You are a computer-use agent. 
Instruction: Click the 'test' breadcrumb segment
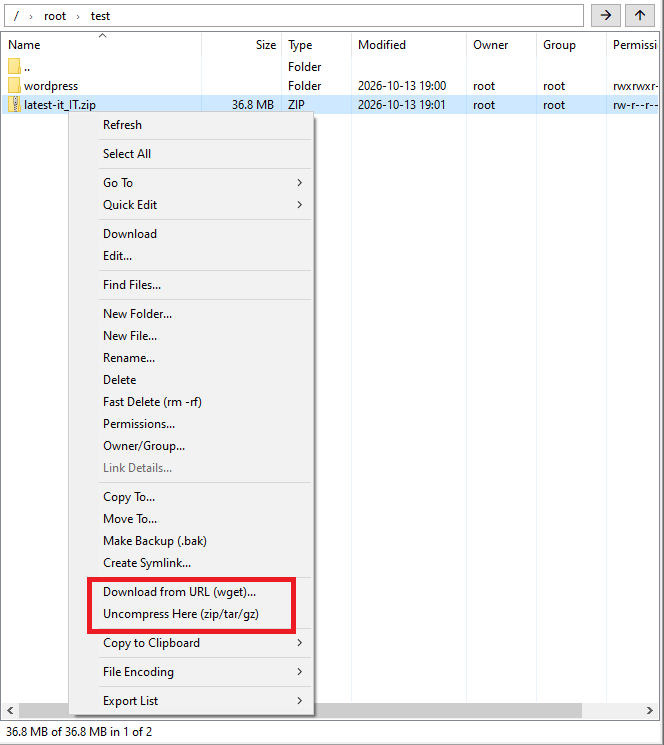[x=100, y=16]
